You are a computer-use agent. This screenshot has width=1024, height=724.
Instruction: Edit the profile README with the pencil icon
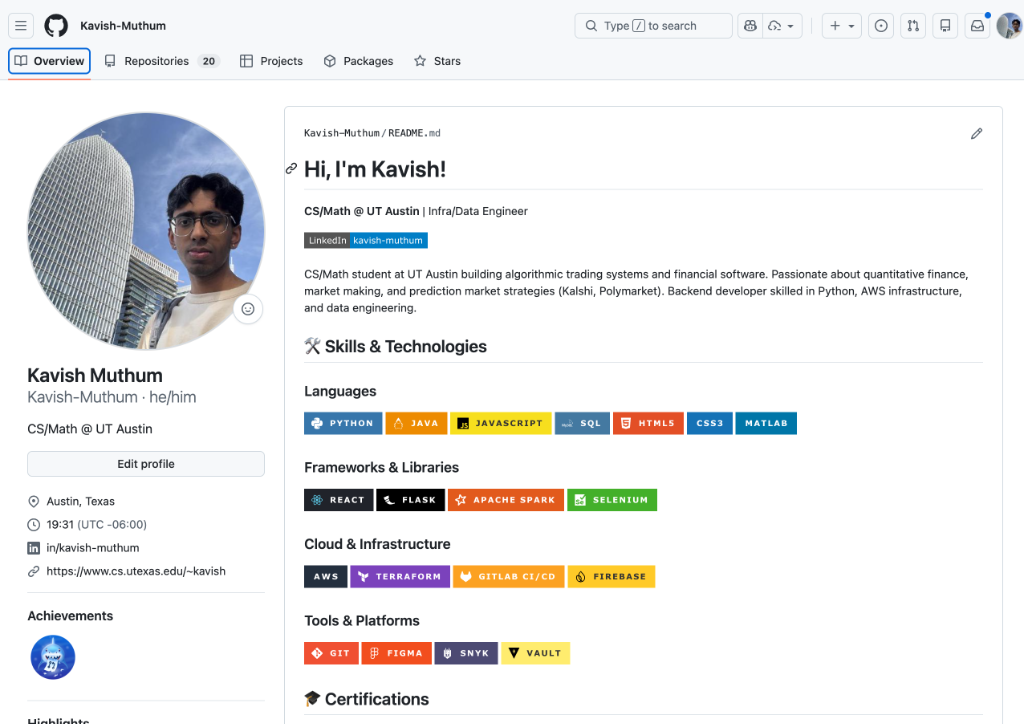(x=977, y=133)
